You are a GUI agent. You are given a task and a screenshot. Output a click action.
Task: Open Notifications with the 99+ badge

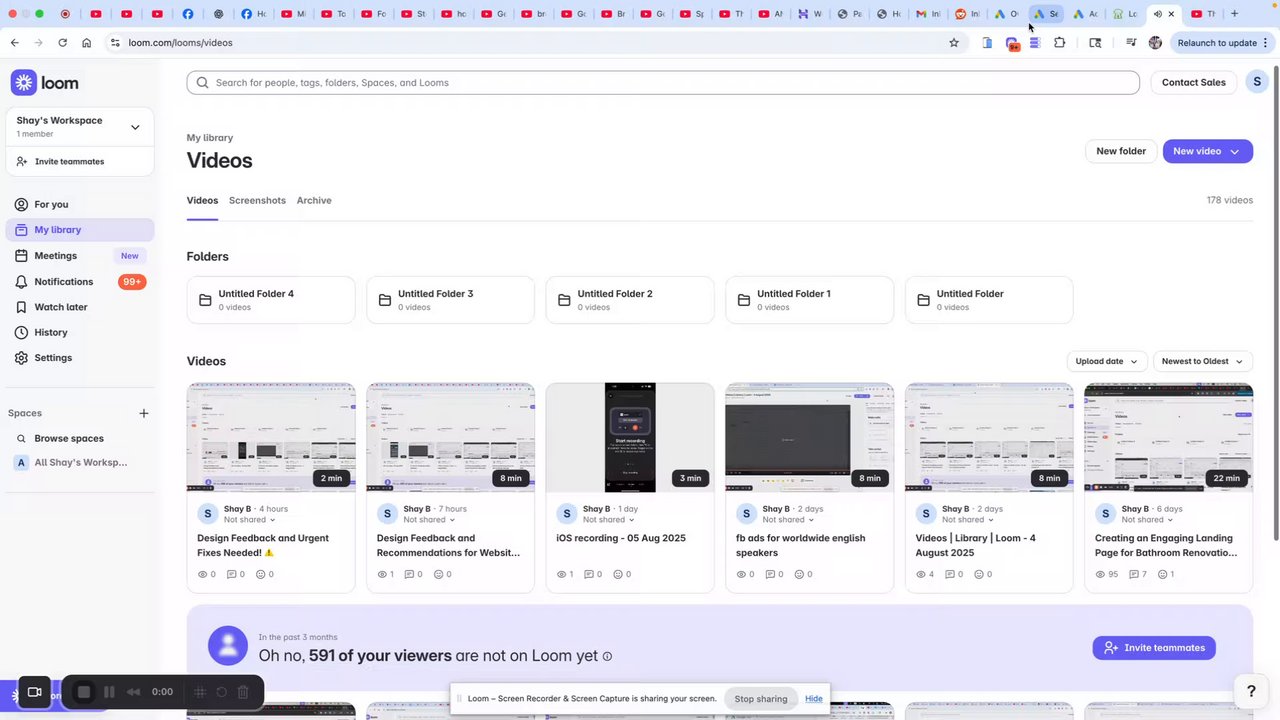[80, 282]
